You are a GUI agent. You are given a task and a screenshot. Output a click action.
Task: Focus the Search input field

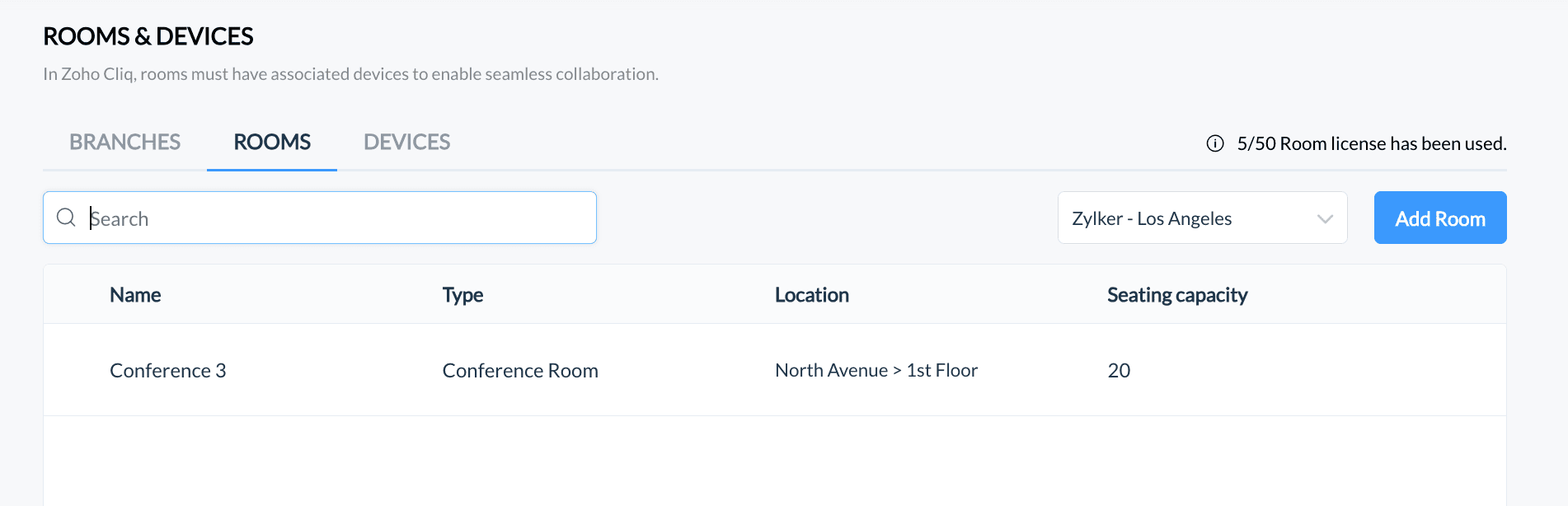(320, 218)
